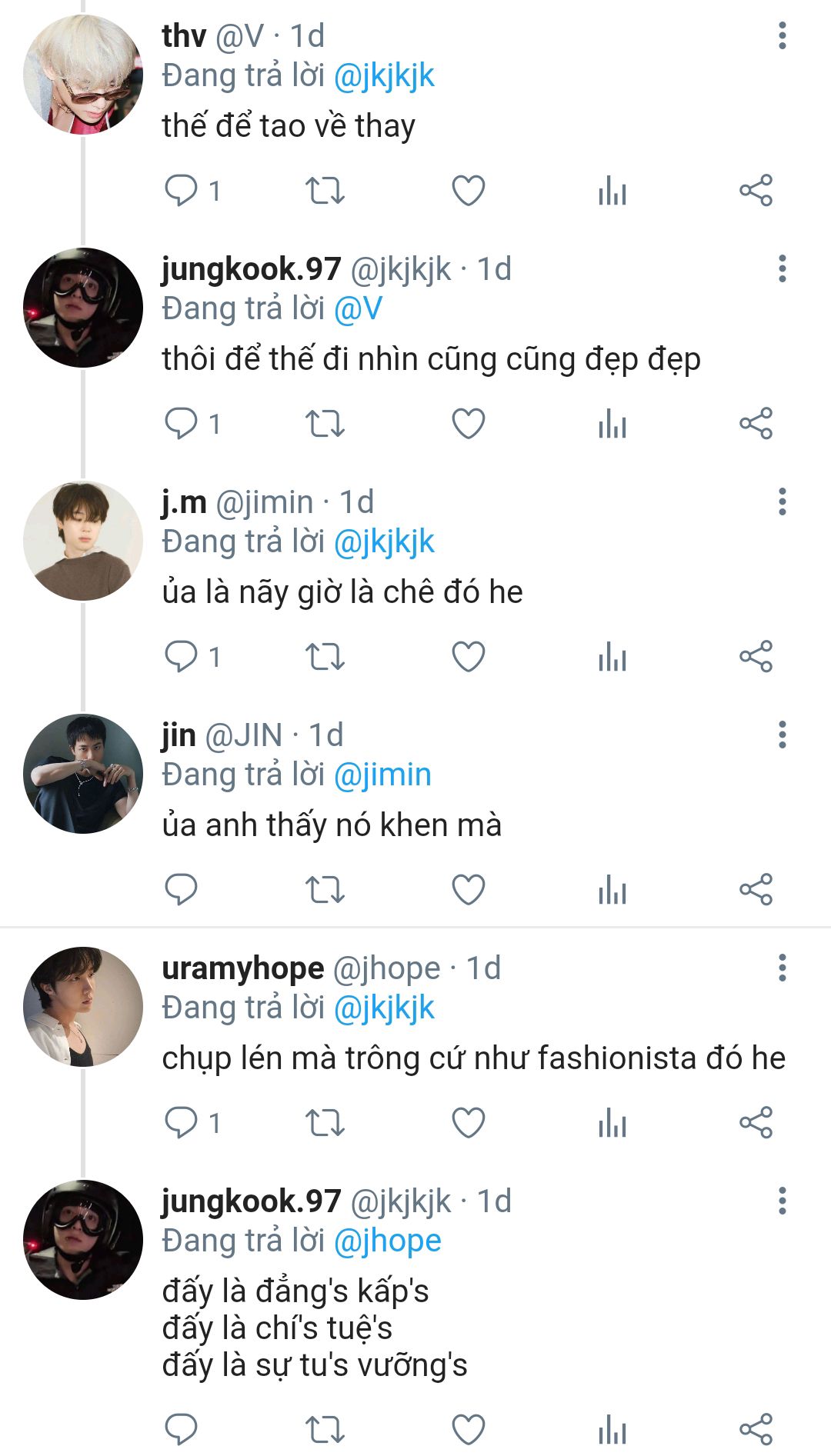Like jin's "ủa anh thấy nó khen mà" tweet
The width and height of the screenshot is (831, 1456).
pyautogui.click(x=468, y=890)
